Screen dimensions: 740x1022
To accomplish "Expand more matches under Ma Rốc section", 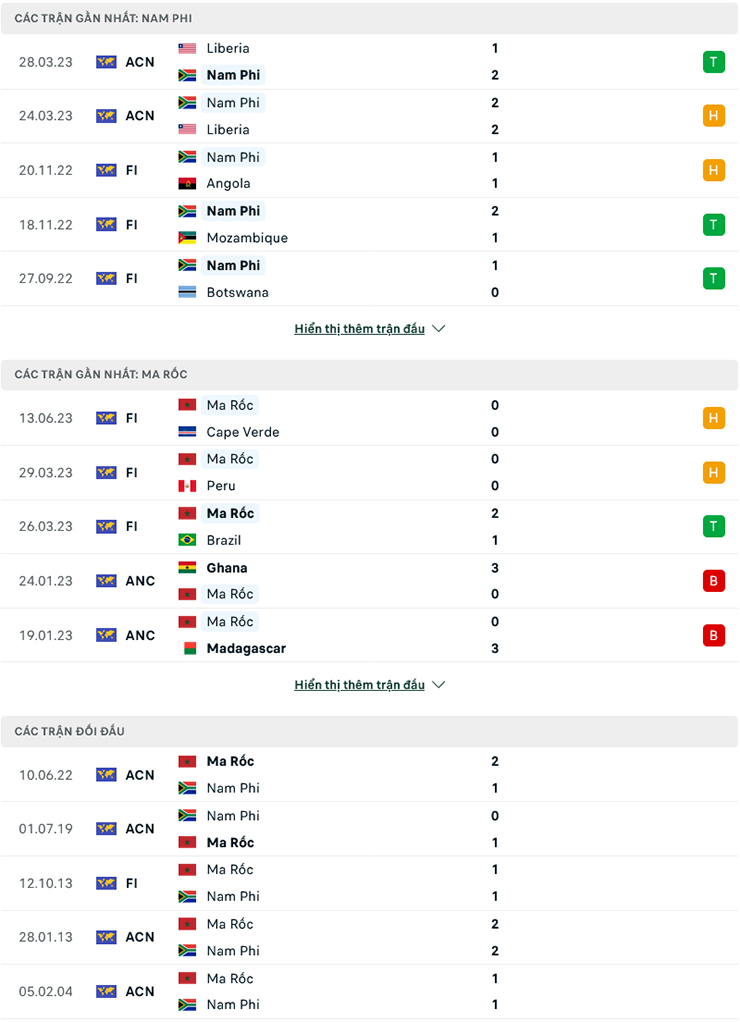I will (369, 685).
